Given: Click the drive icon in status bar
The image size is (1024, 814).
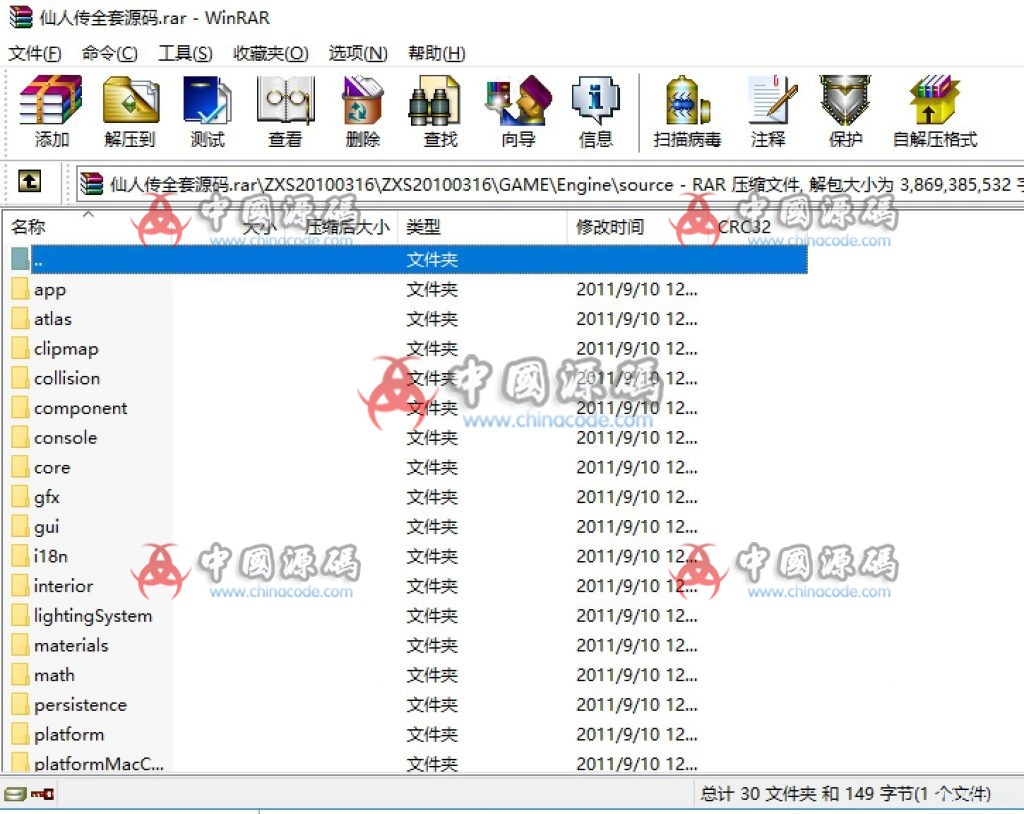Looking at the screenshot, I should coord(14,794).
